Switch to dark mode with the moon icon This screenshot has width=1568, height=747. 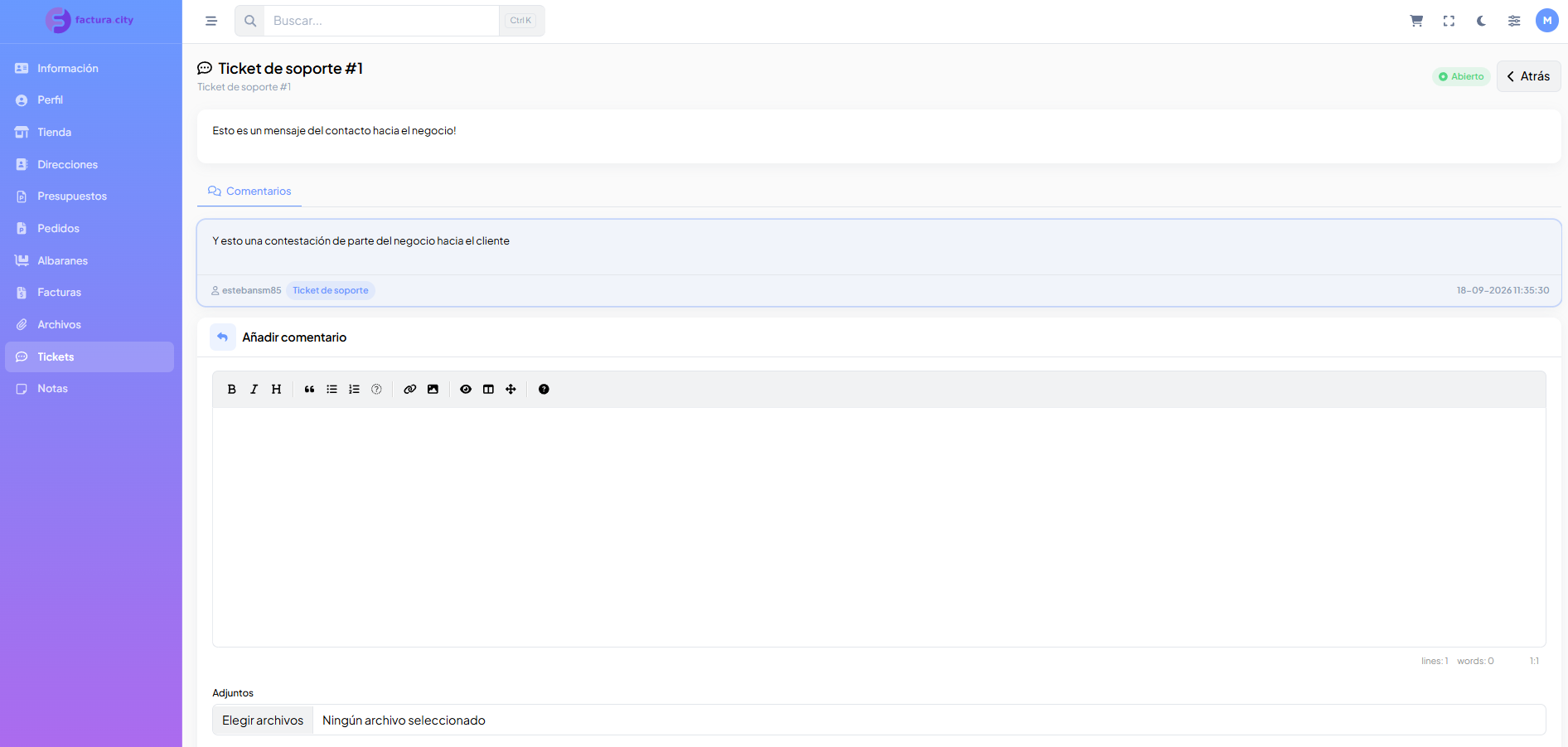[1481, 21]
